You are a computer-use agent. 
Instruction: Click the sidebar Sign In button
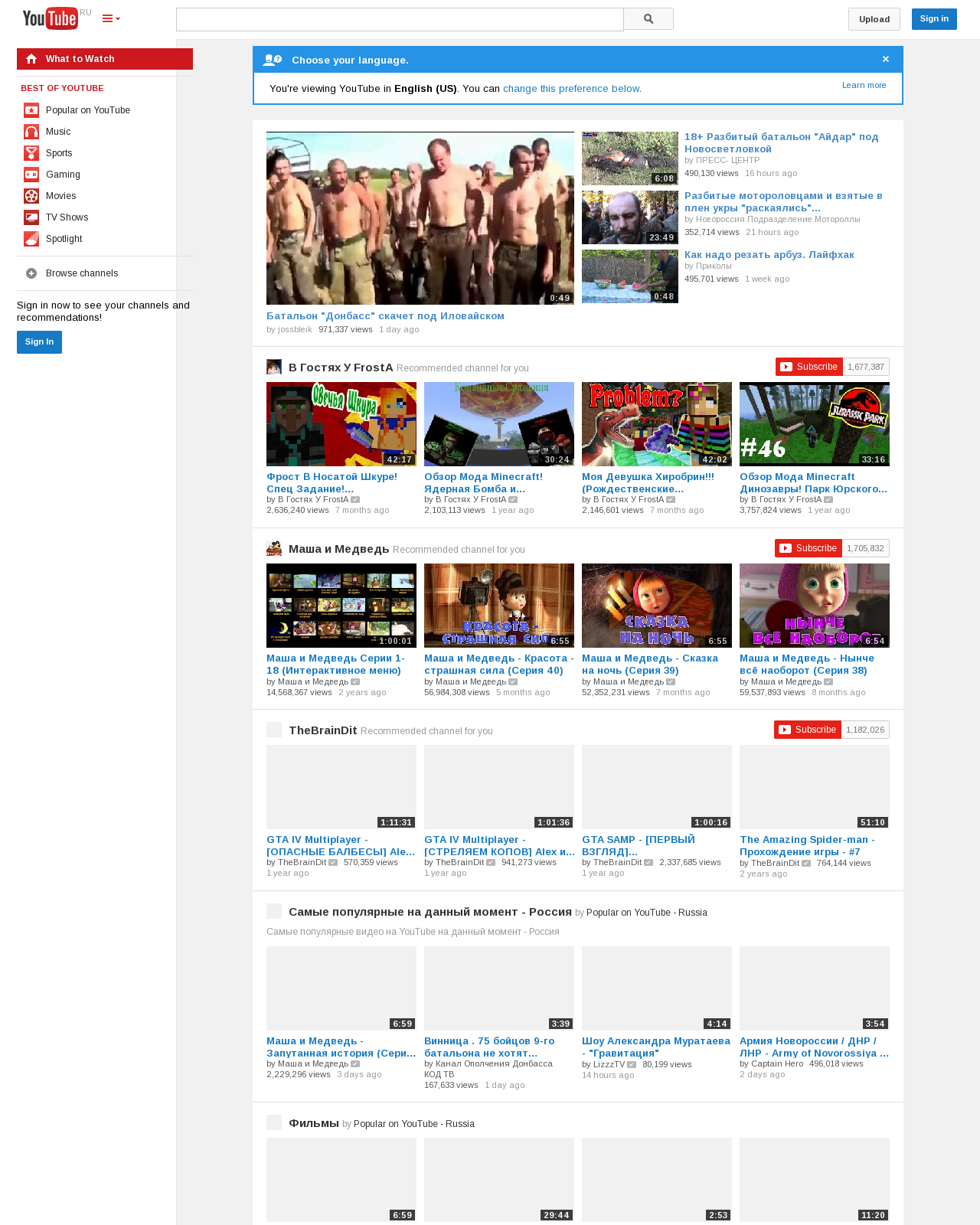[39, 342]
